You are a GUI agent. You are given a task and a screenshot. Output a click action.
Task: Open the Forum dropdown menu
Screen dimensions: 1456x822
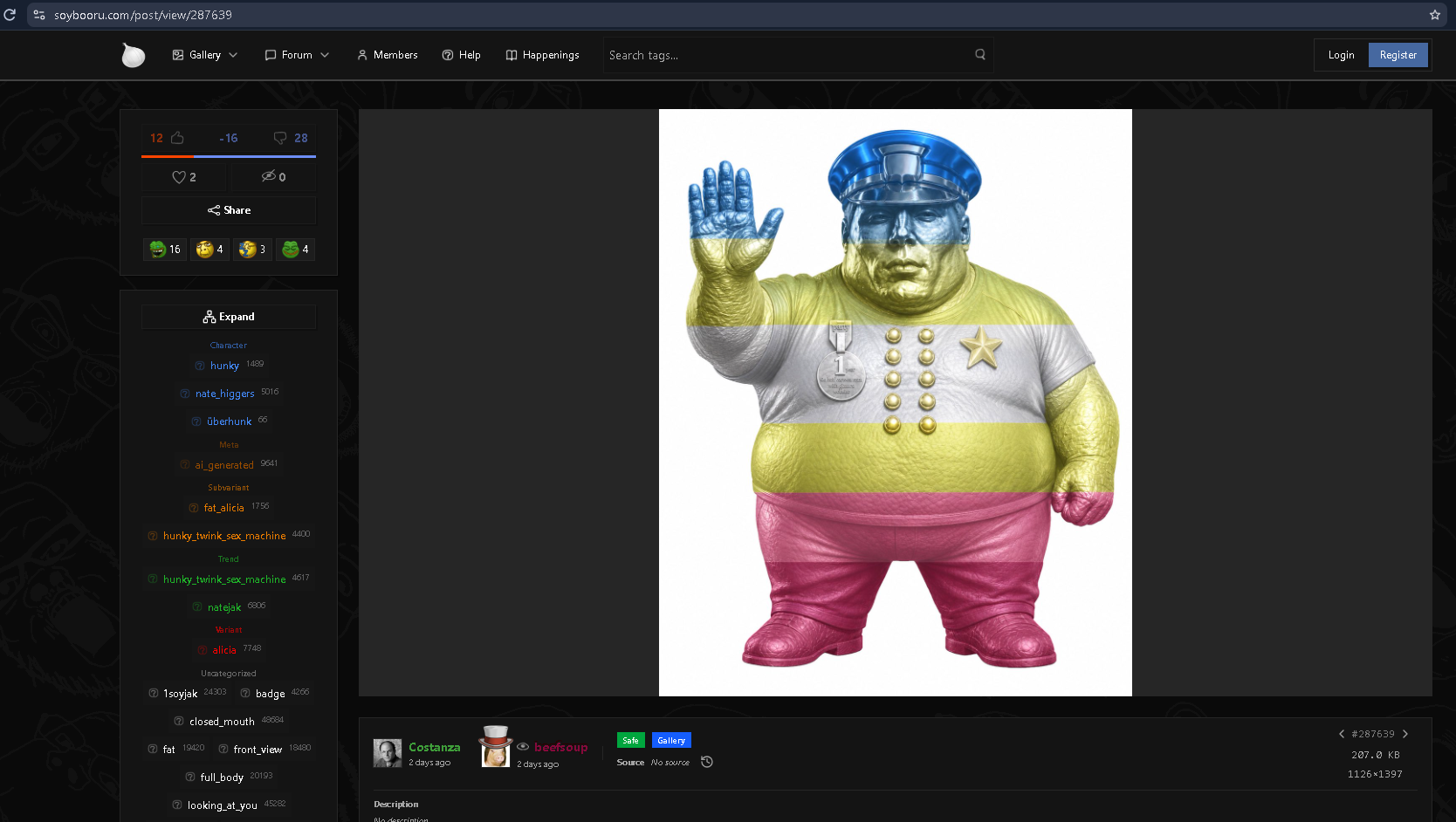(x=297, y=55)
